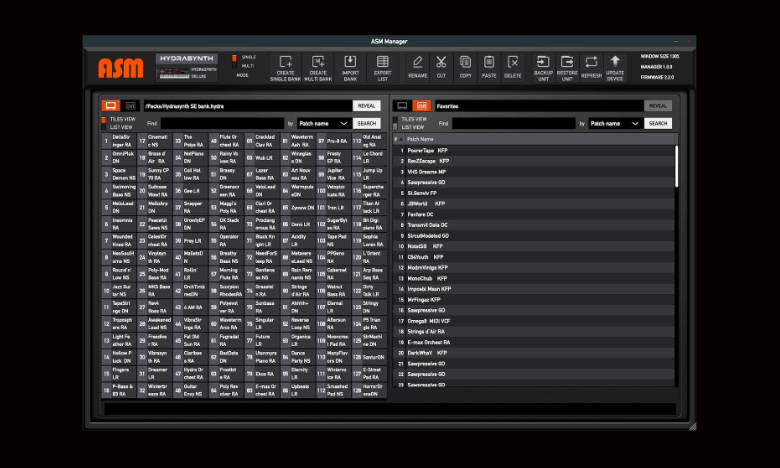Select tile 115 Jump Up LR
The image size is (780, 468).
coord(370,174)
